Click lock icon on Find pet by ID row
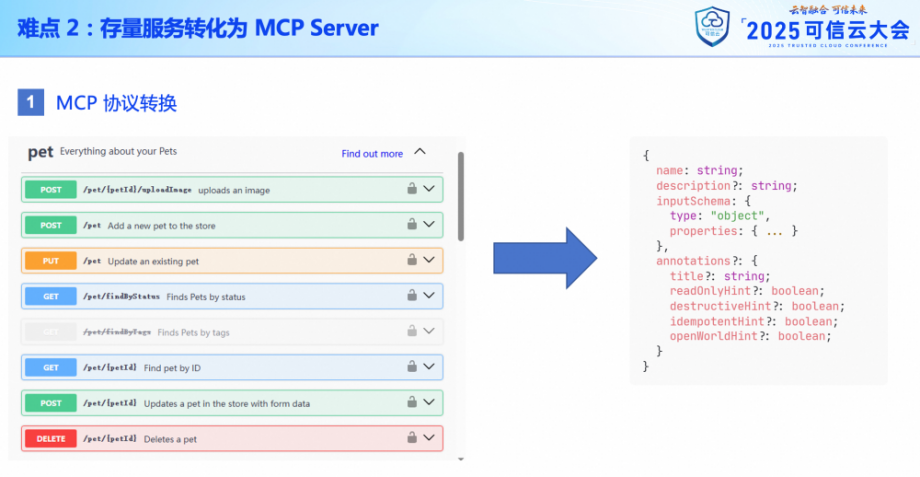 (412, 366)
